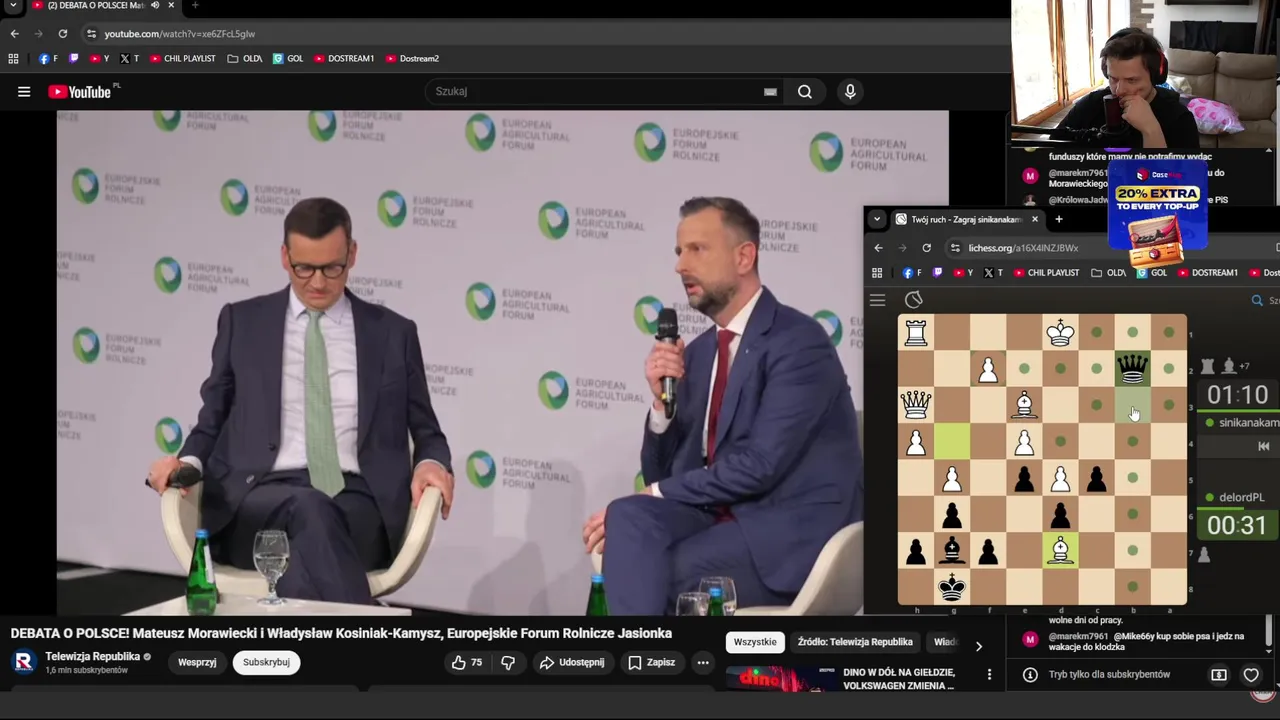Select the black queen on the board
The height and width of the screenshot is (720, 1280).
click(x=1132, y=369)
